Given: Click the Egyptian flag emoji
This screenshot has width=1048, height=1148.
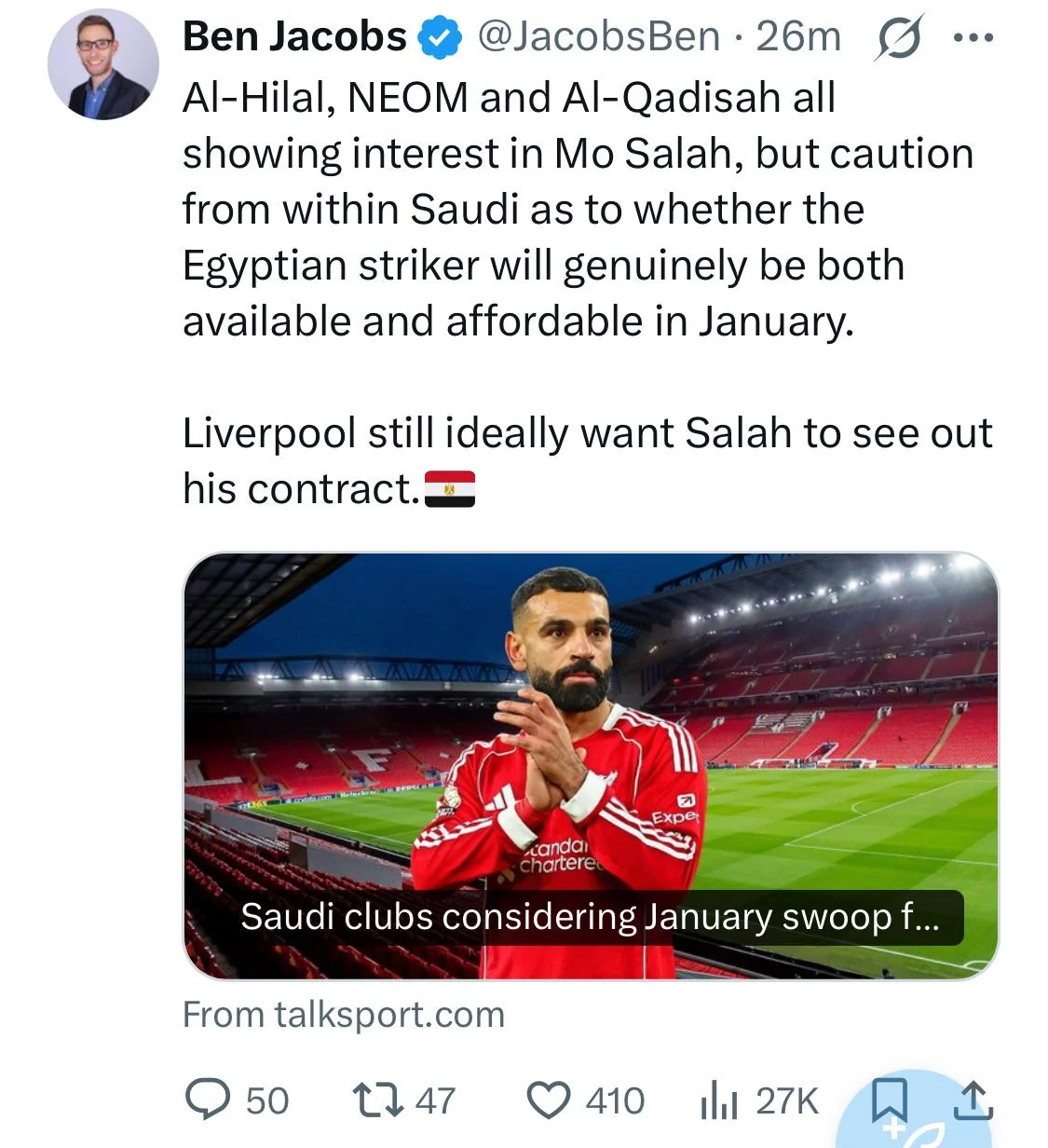Looking at the screenshot, I should (x=450, y=488).
